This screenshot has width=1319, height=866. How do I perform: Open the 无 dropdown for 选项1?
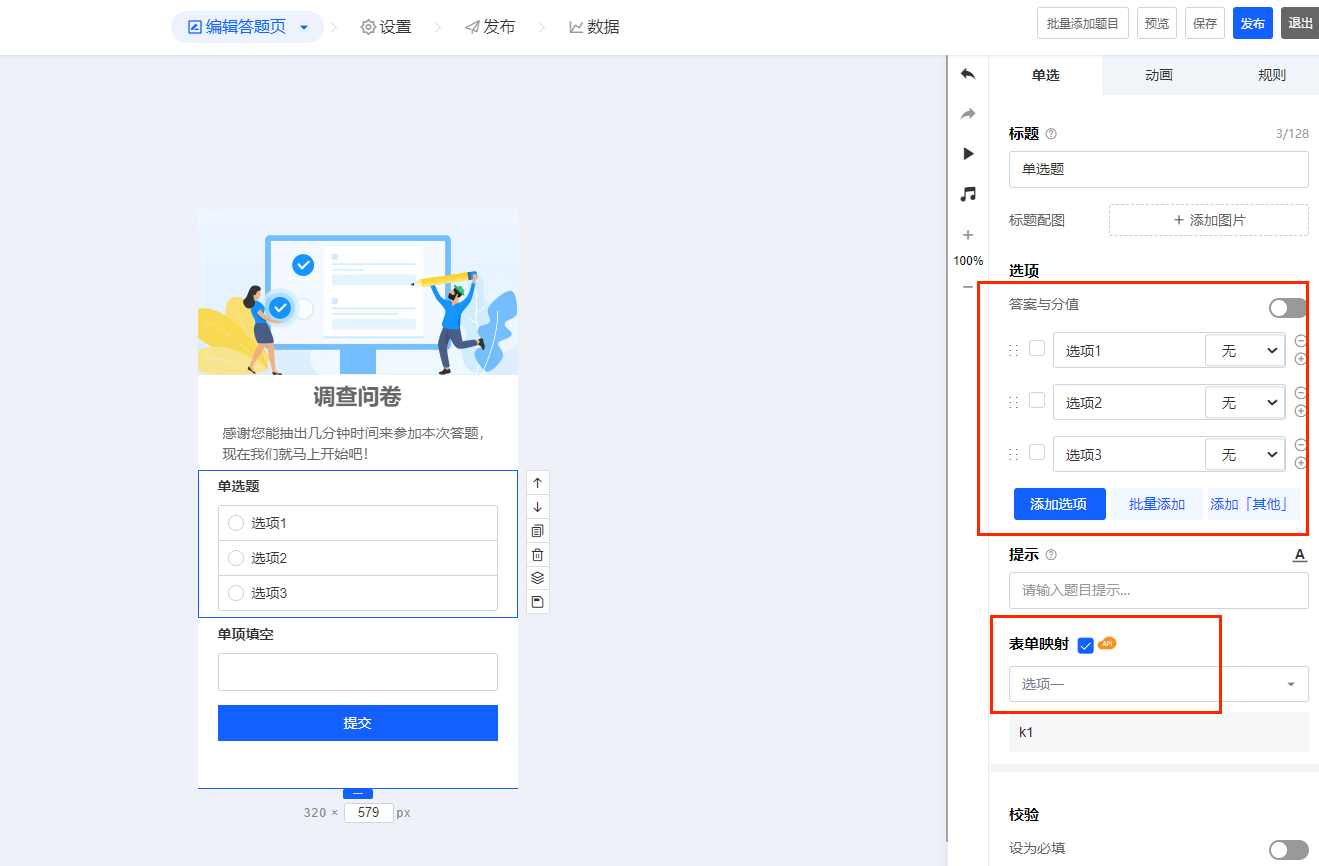[1244, 350]
